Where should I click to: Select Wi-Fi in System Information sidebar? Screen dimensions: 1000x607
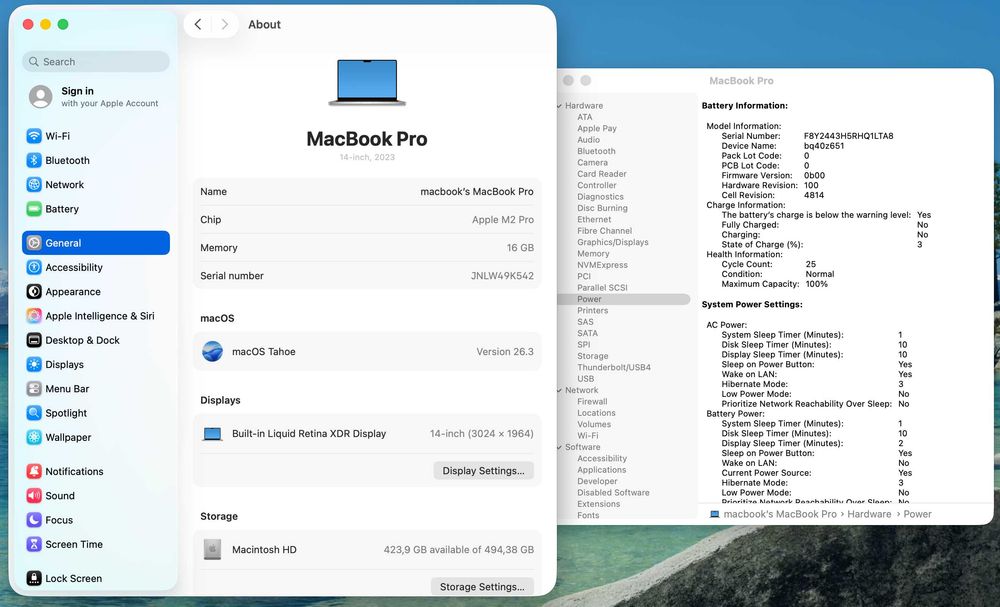click(588, 435)
